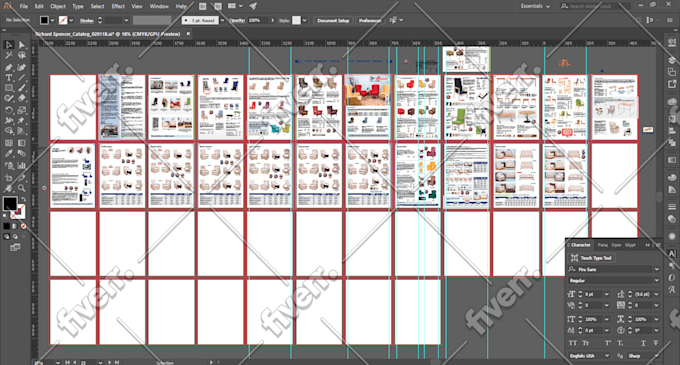The width and height of the screenshot is (680, 365).
Task: Select the Gradient tool
Action: [22, 143]
